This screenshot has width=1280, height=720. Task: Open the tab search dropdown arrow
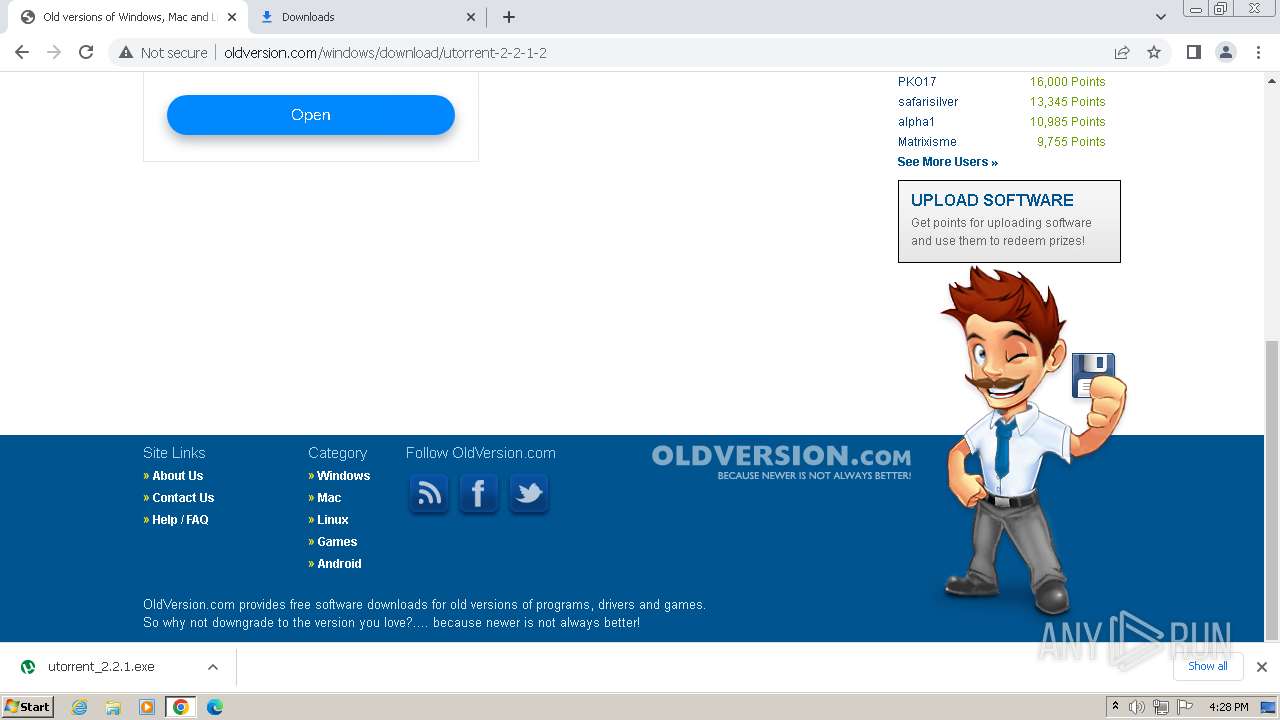[1161, 17]
